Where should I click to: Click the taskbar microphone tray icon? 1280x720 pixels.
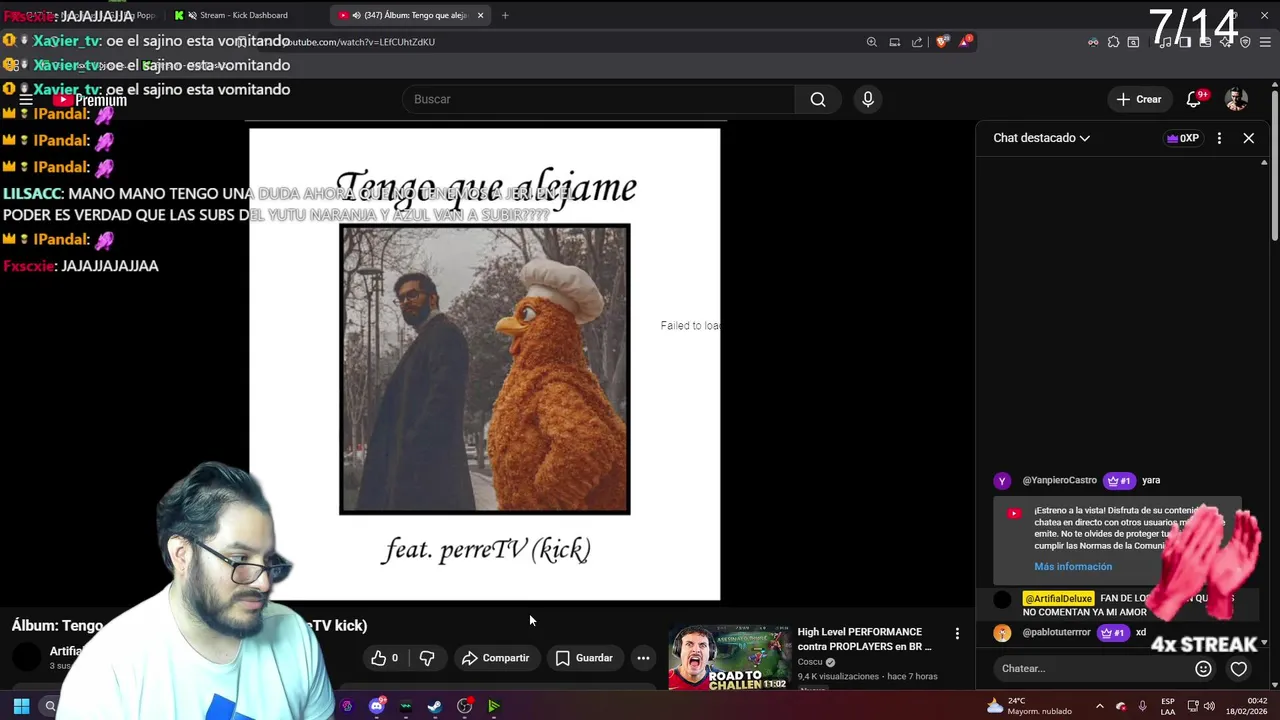coord(1143,706)
